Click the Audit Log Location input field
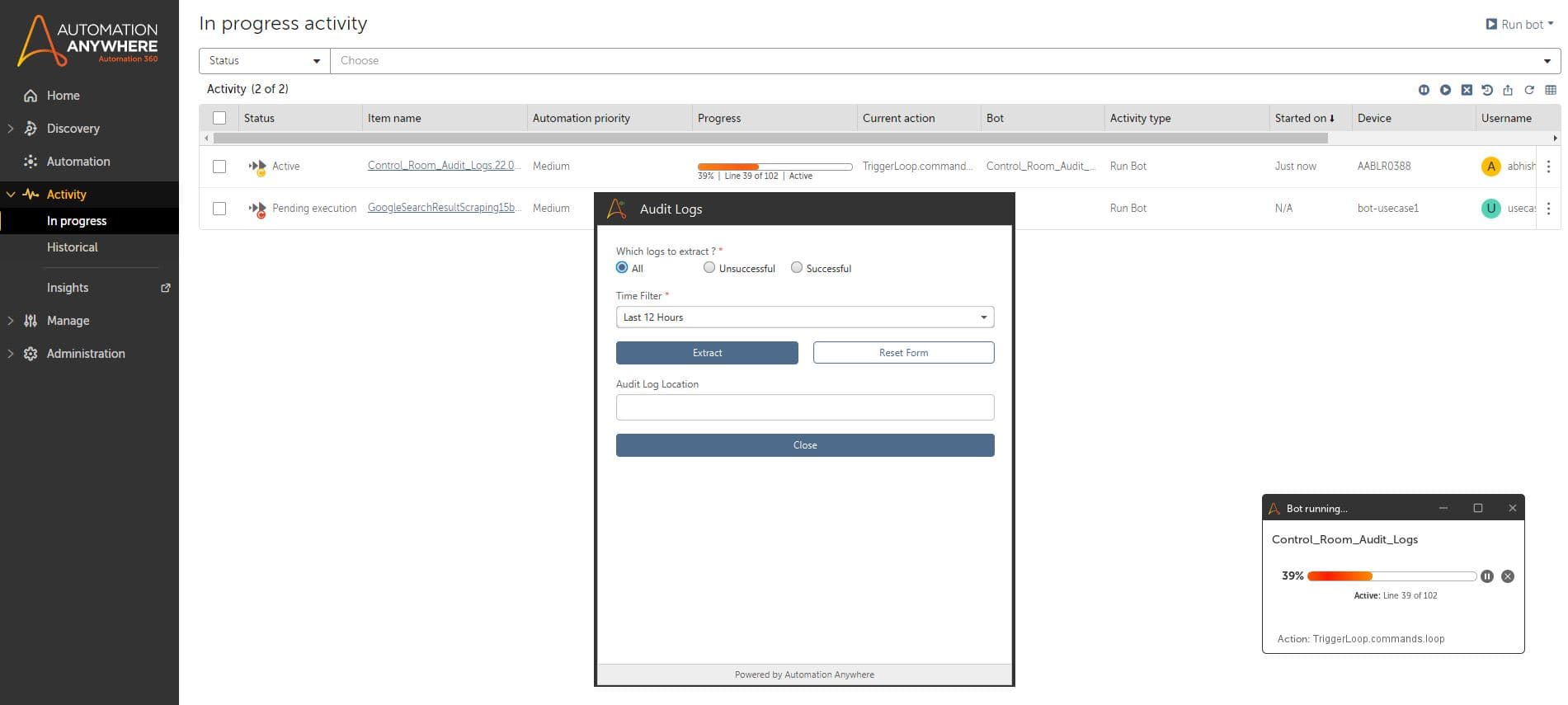Viewport: 1568px width, 705px height. (805, 407)
